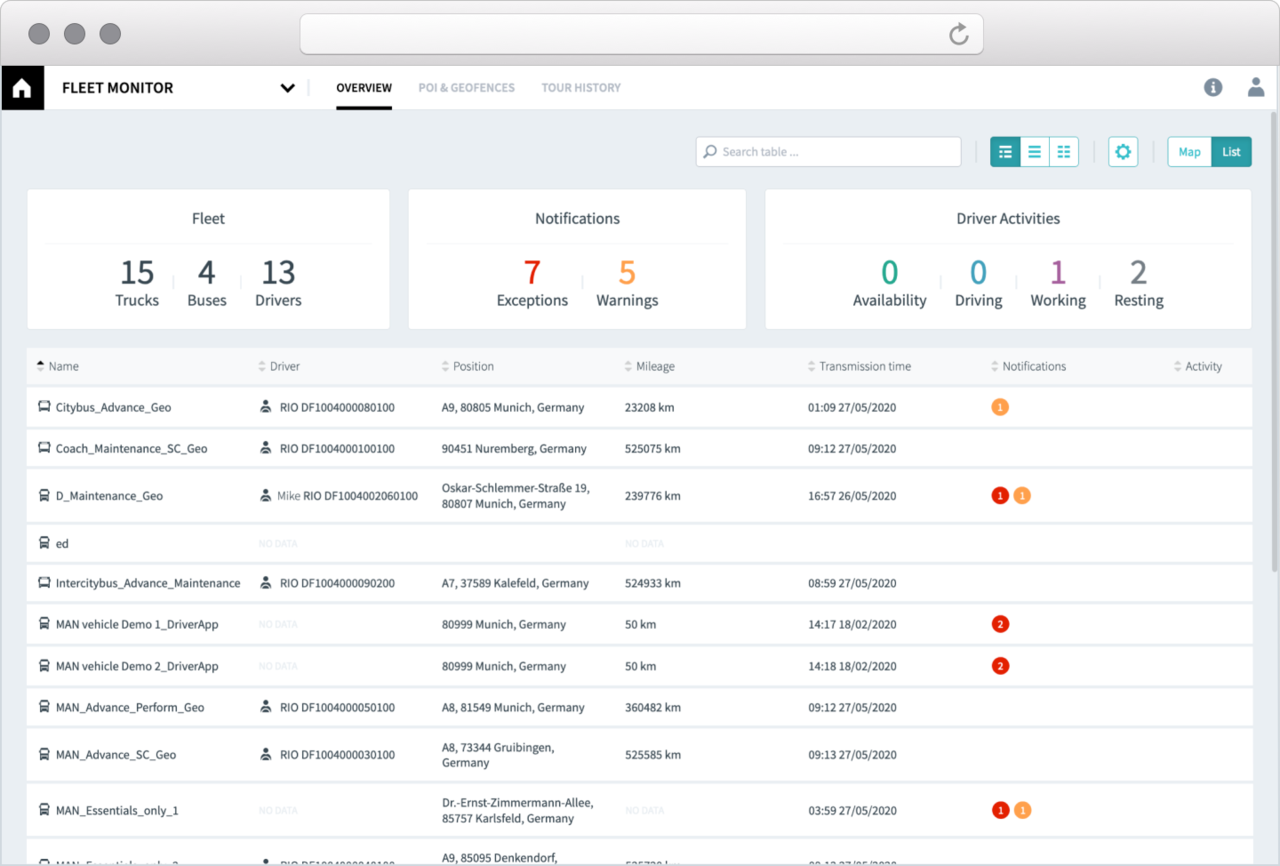Sort table by Driver column
This screenshot has width=1280, height=866.
tap(278, 366)
